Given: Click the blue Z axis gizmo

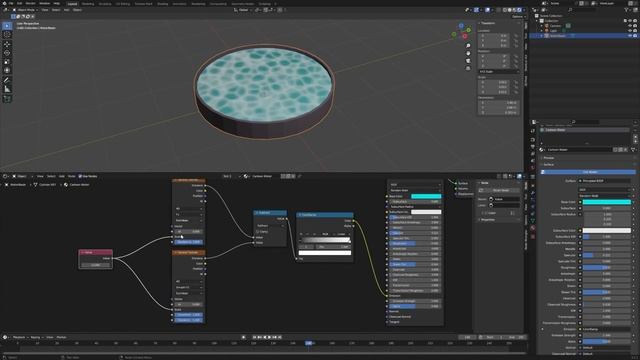Looking at the screenshot, I should [461, 26].
